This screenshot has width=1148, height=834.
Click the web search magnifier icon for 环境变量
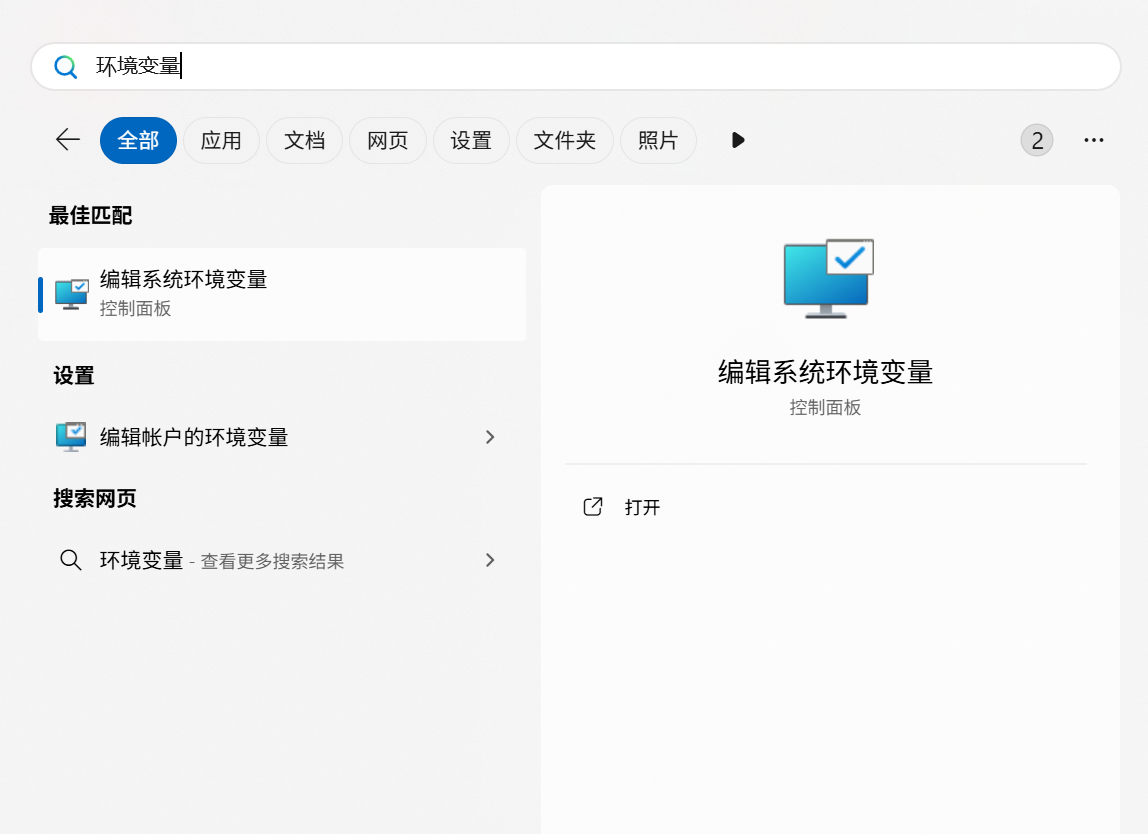[x=70, y=560]
